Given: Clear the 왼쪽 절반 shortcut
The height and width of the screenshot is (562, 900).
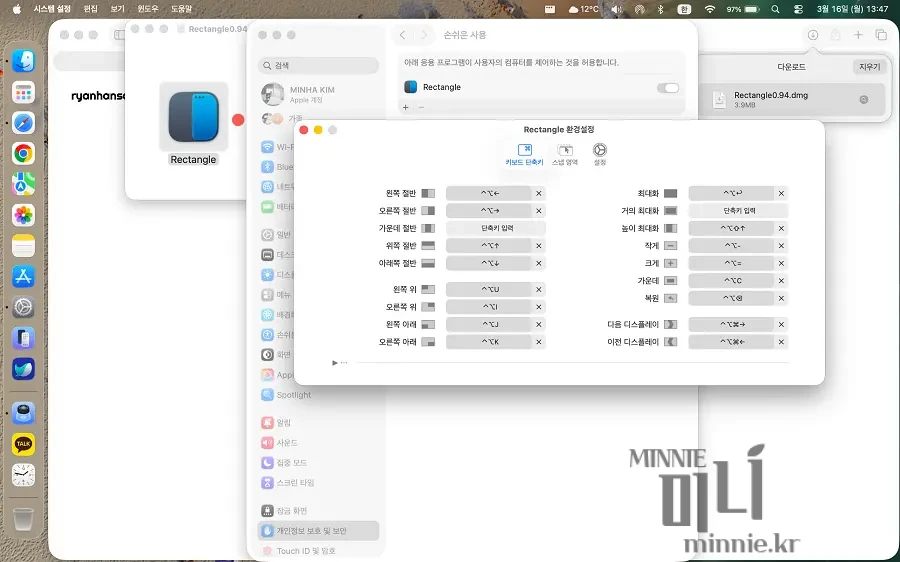Looking at the screenshot, I should click(x=538, y=193).
